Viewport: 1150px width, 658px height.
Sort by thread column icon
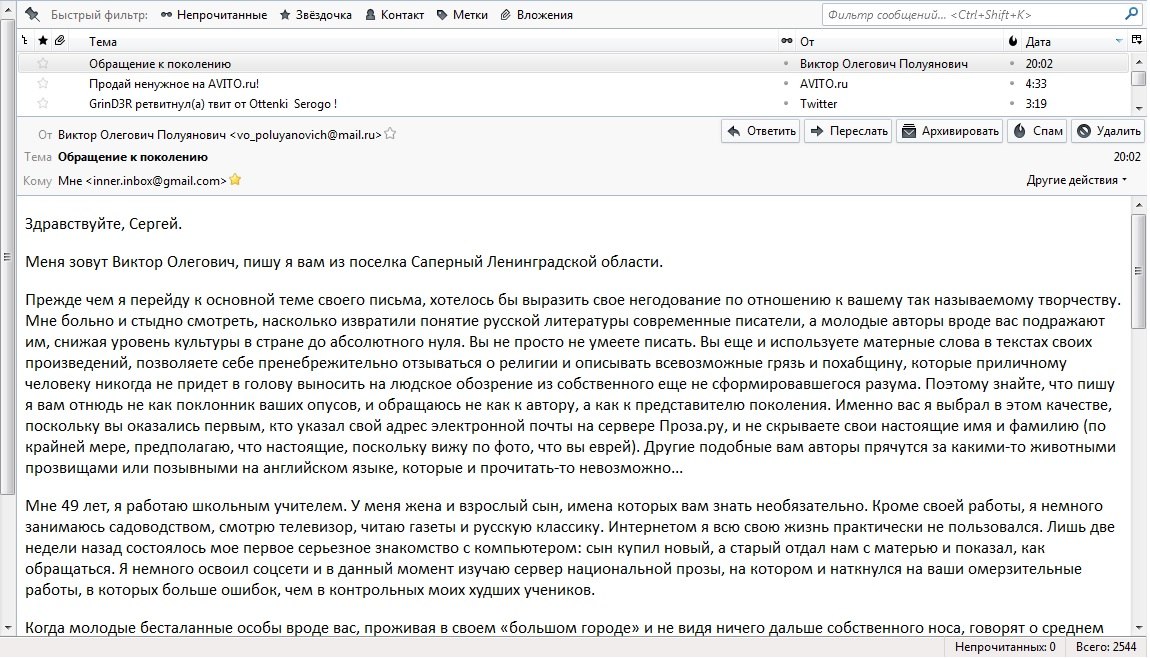click(25, 41)
